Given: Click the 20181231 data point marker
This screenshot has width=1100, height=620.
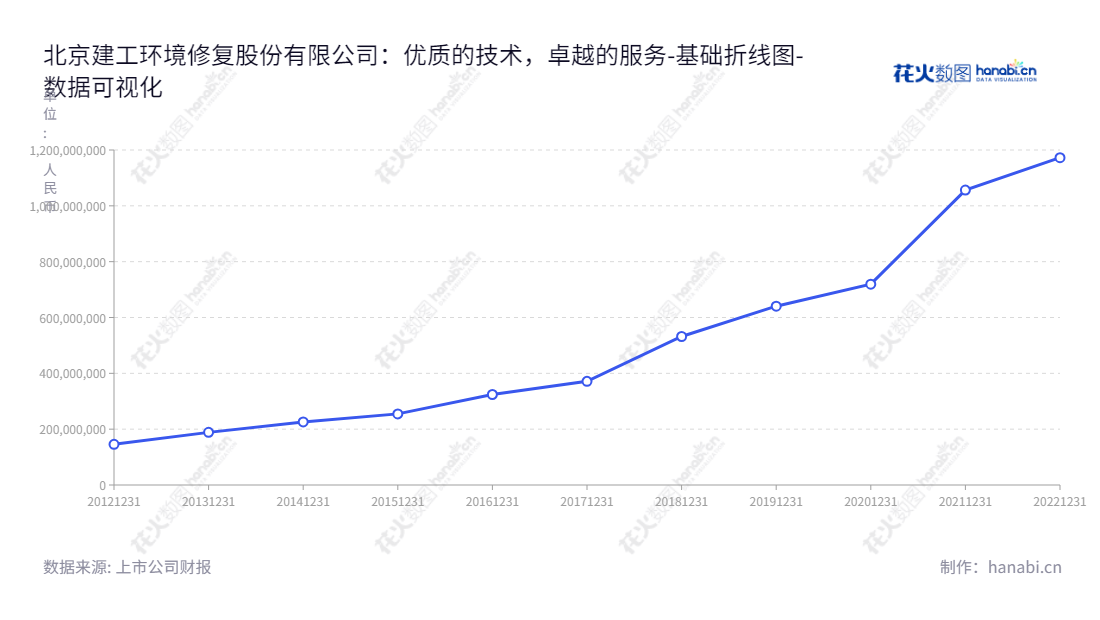Looking at the screenshot, I should (x=681, y=337).
